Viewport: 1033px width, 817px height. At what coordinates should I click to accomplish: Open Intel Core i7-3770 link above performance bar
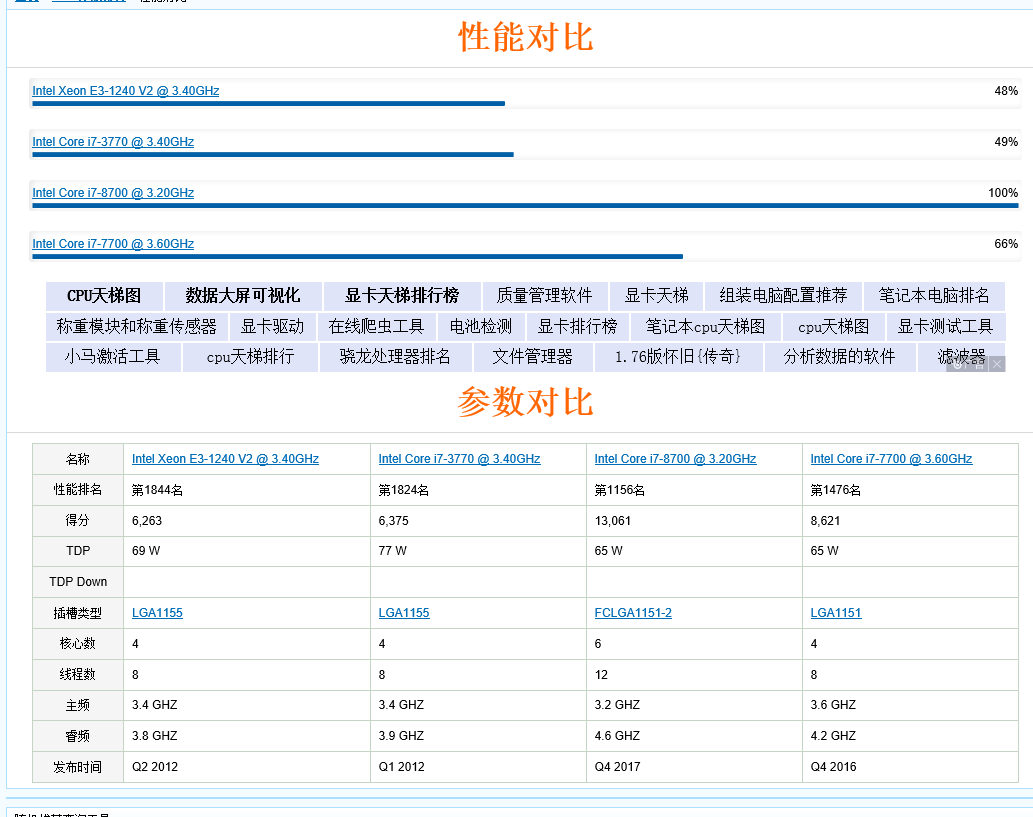113,142
